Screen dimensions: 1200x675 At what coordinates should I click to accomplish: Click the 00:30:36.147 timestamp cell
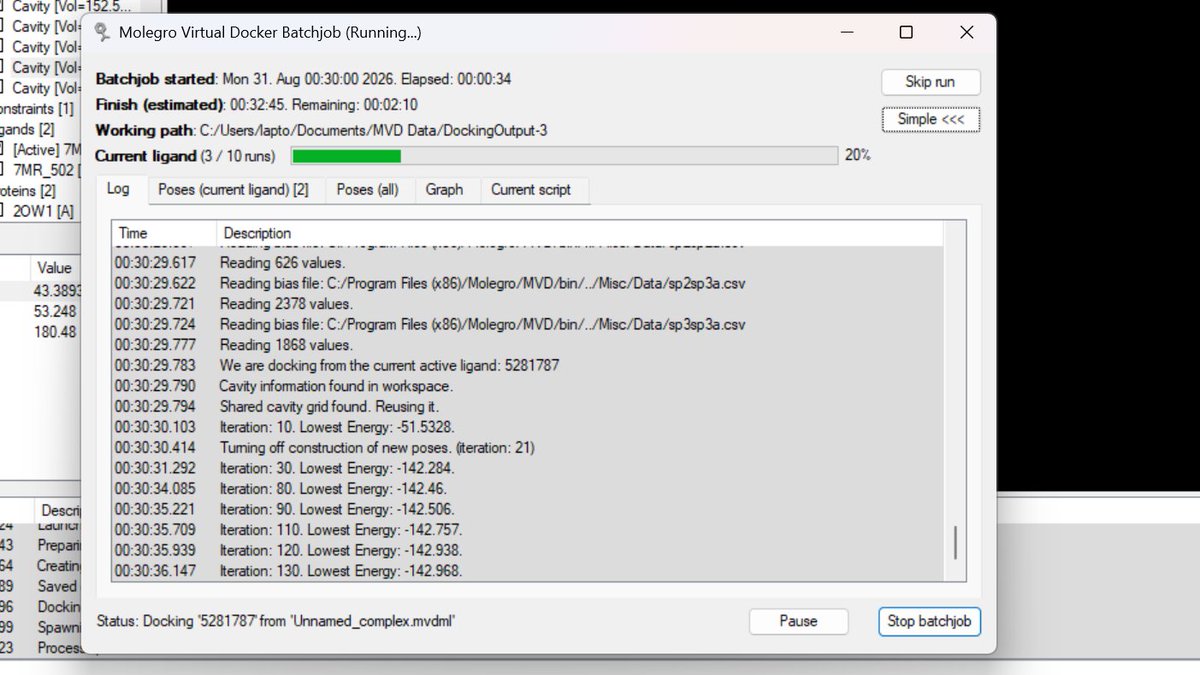point(155,571)
